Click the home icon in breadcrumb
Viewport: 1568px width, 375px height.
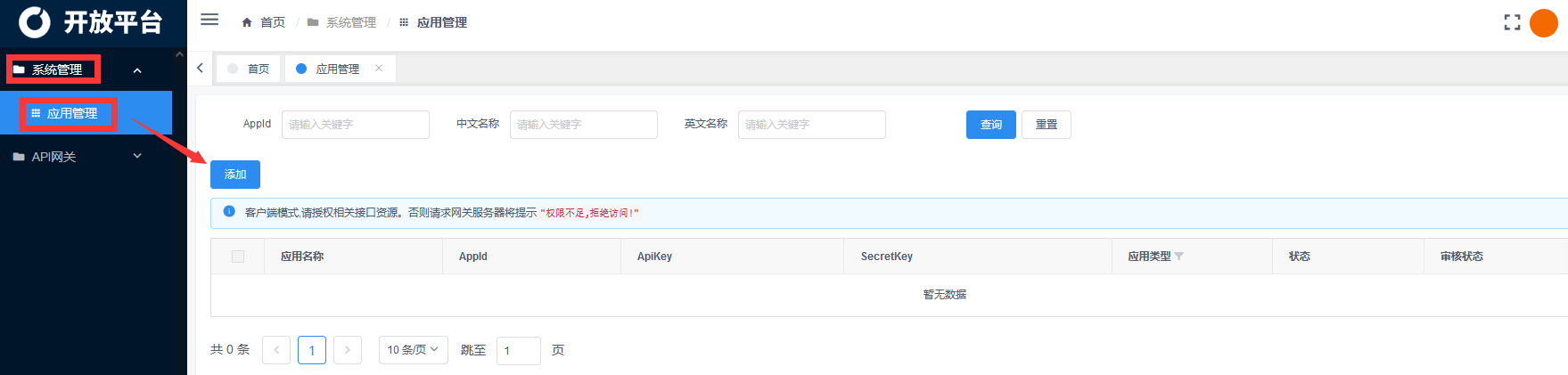click(x=247, y=22)
